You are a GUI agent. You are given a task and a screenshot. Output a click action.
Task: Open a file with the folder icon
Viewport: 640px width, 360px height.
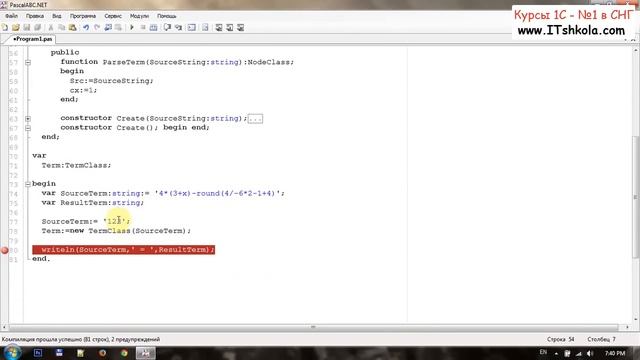tap(16, 27)
